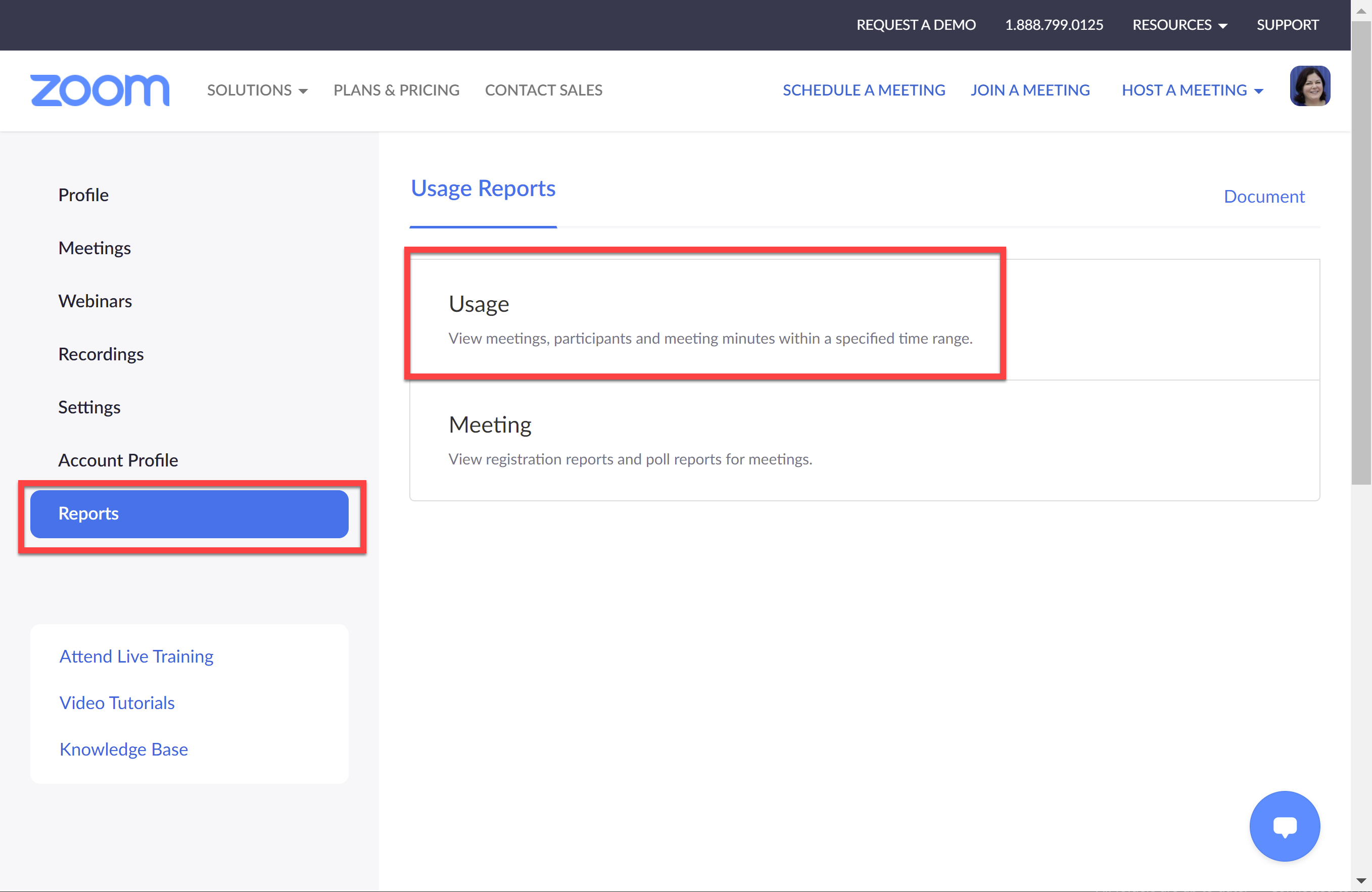Expand the Solutions dropdown
This screenshot has width=1372, height=892.
pyautogui.click(x=257, y=90)
